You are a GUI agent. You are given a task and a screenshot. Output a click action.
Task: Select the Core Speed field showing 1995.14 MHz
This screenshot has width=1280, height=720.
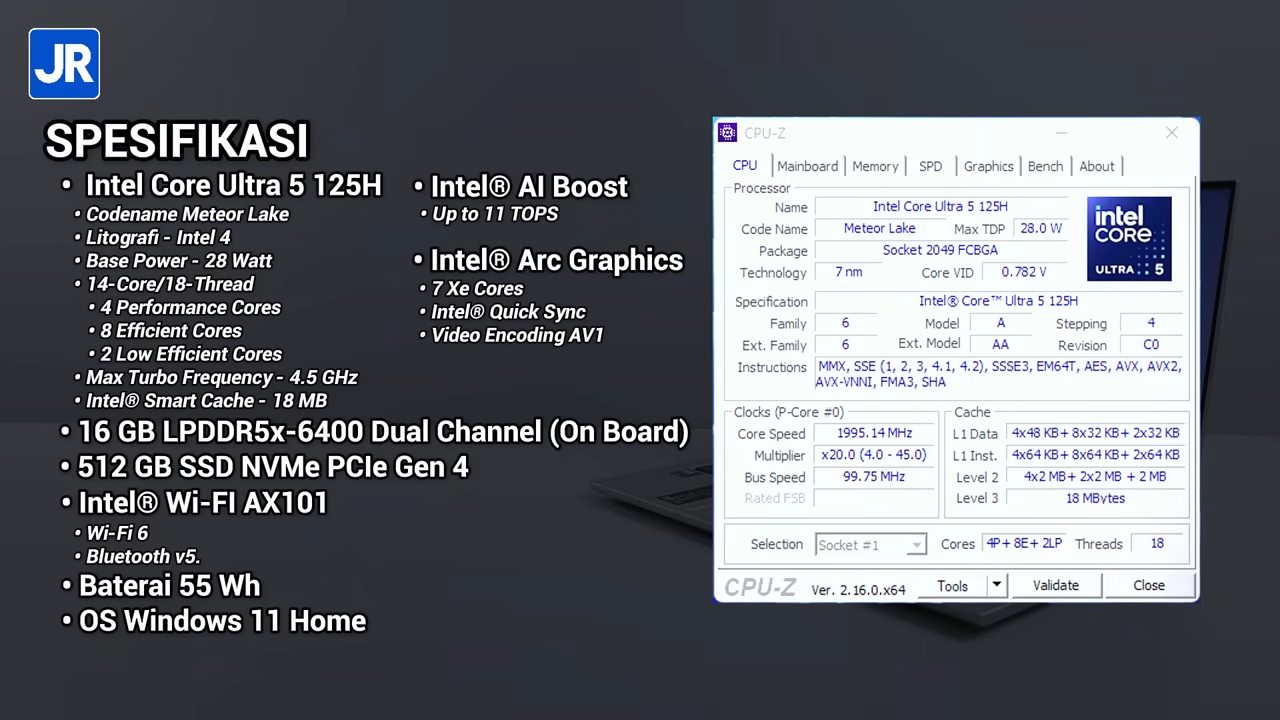(874, 433)
